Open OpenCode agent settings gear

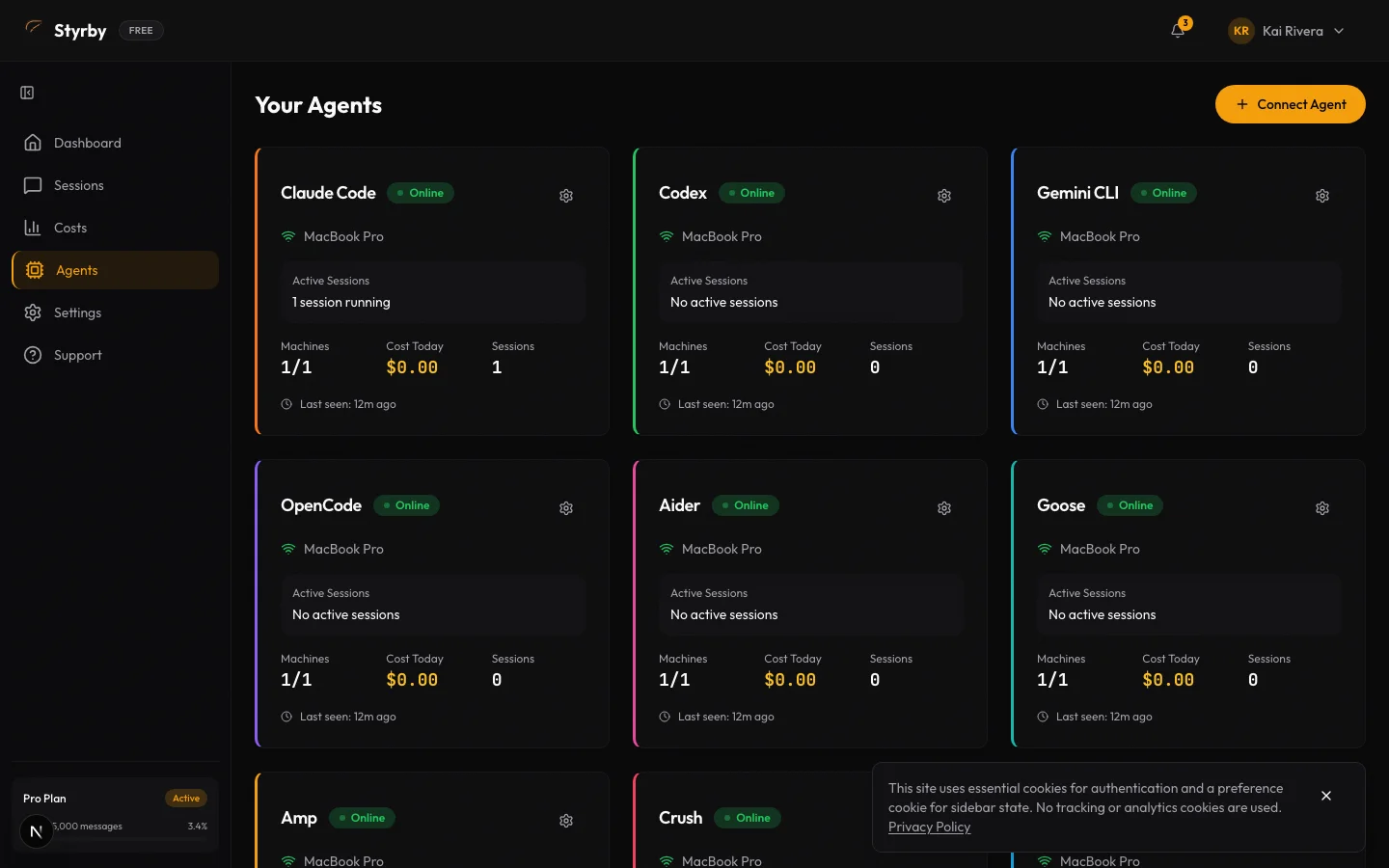[x=566, y=508]
